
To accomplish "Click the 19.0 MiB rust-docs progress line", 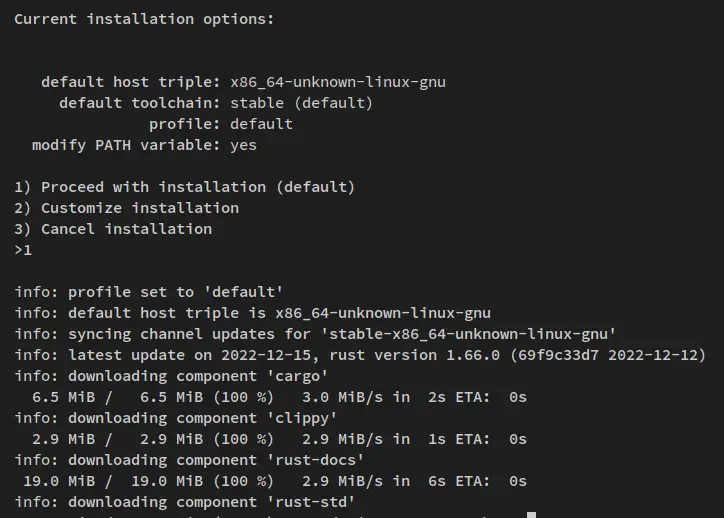I will (270, 481).
